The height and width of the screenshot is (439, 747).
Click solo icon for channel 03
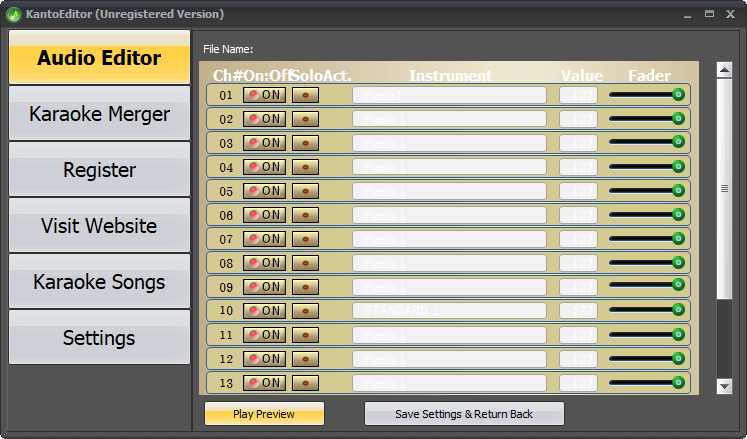(305, 143)
